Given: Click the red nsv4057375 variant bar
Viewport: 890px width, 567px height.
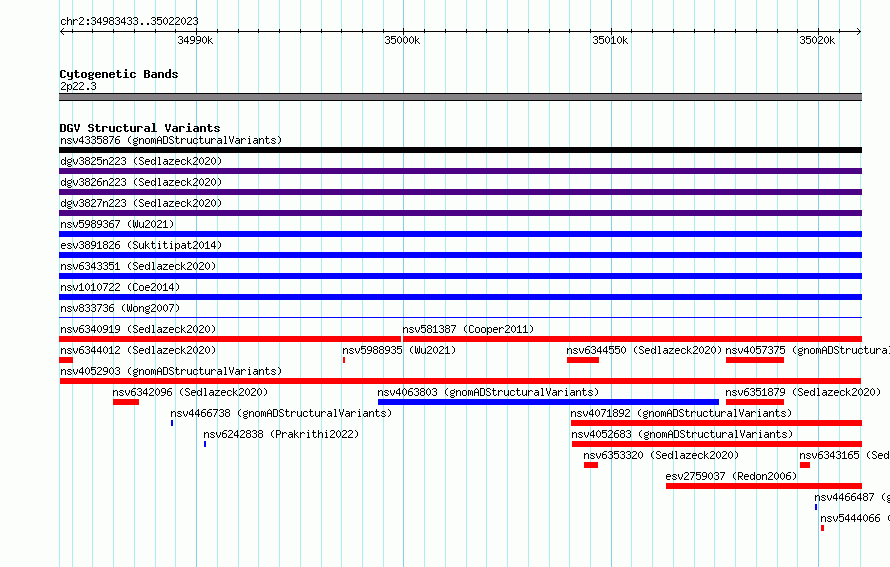Looking at the screenshot, I should click(755, 360).
